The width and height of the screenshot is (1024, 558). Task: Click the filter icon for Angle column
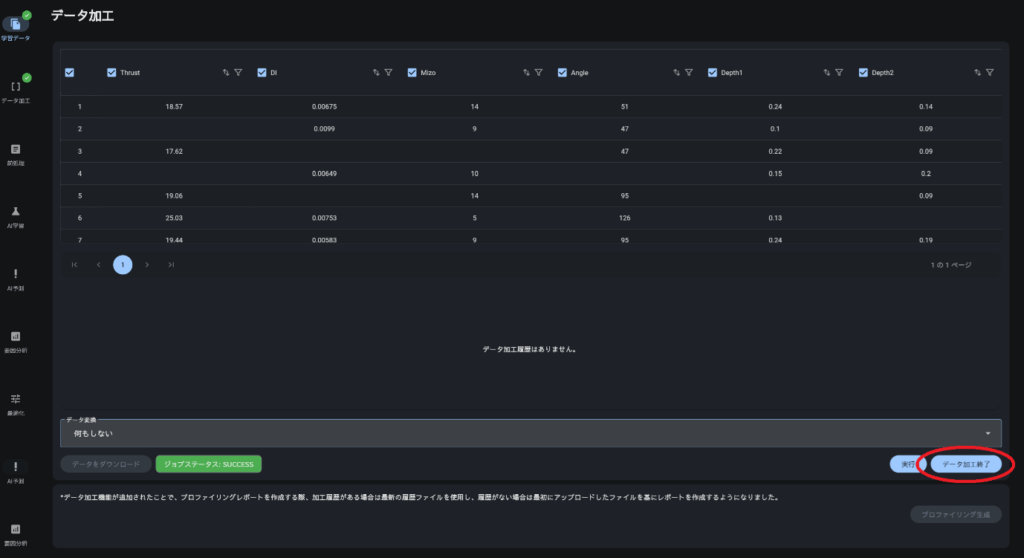(x=689, y=73)
